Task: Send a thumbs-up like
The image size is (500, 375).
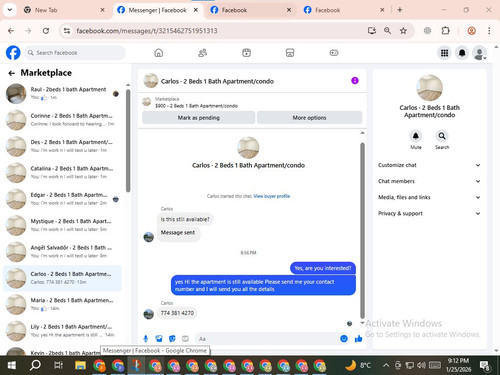Action: coord(358,339)
